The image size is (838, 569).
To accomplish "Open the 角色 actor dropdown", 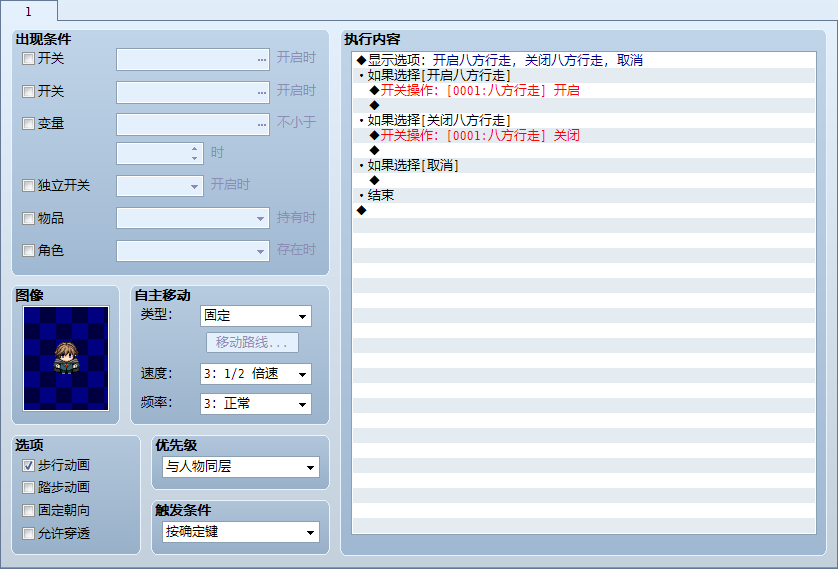I will click(x=193, y=251).
